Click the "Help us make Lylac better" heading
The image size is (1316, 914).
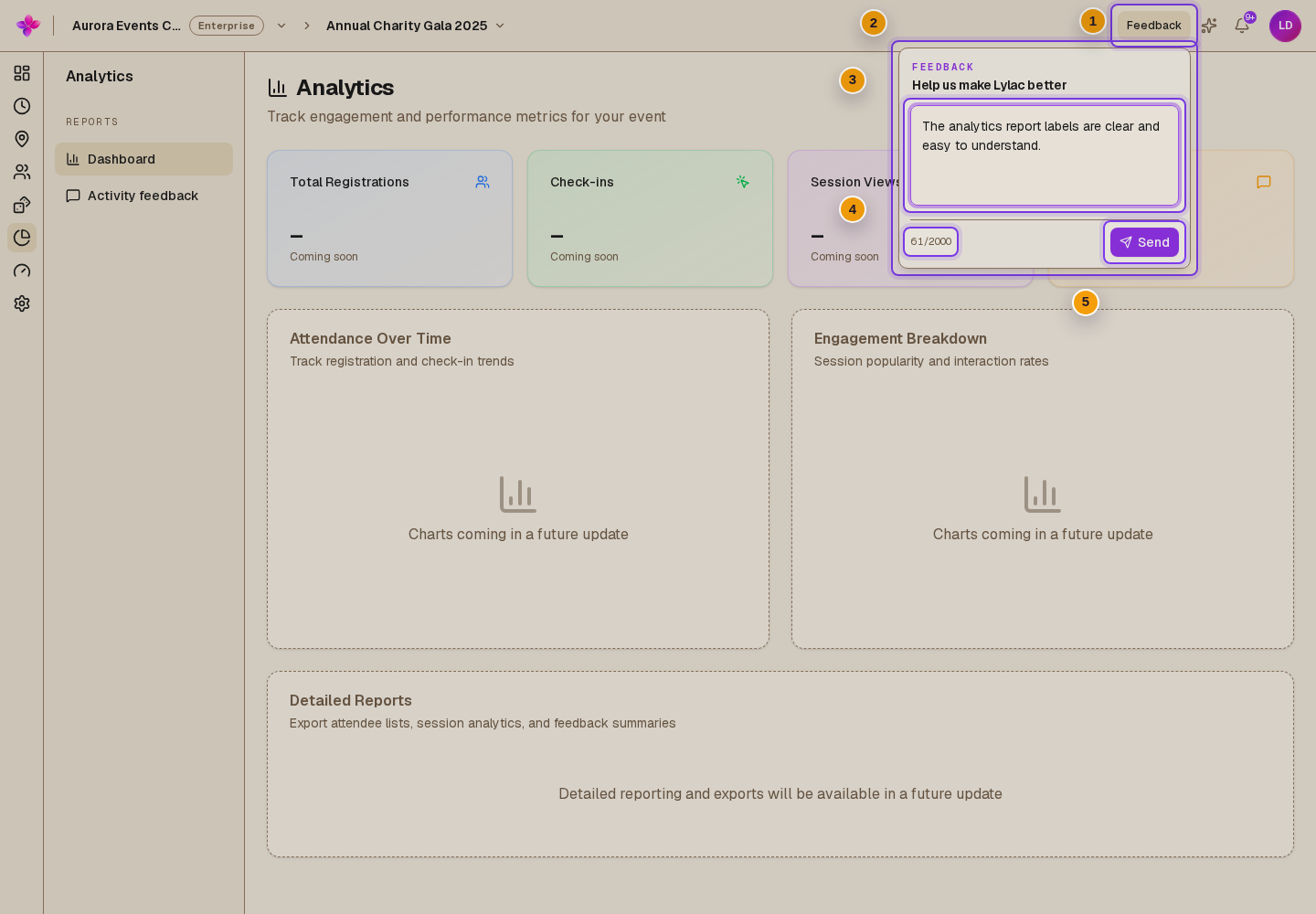coord(989,85)
